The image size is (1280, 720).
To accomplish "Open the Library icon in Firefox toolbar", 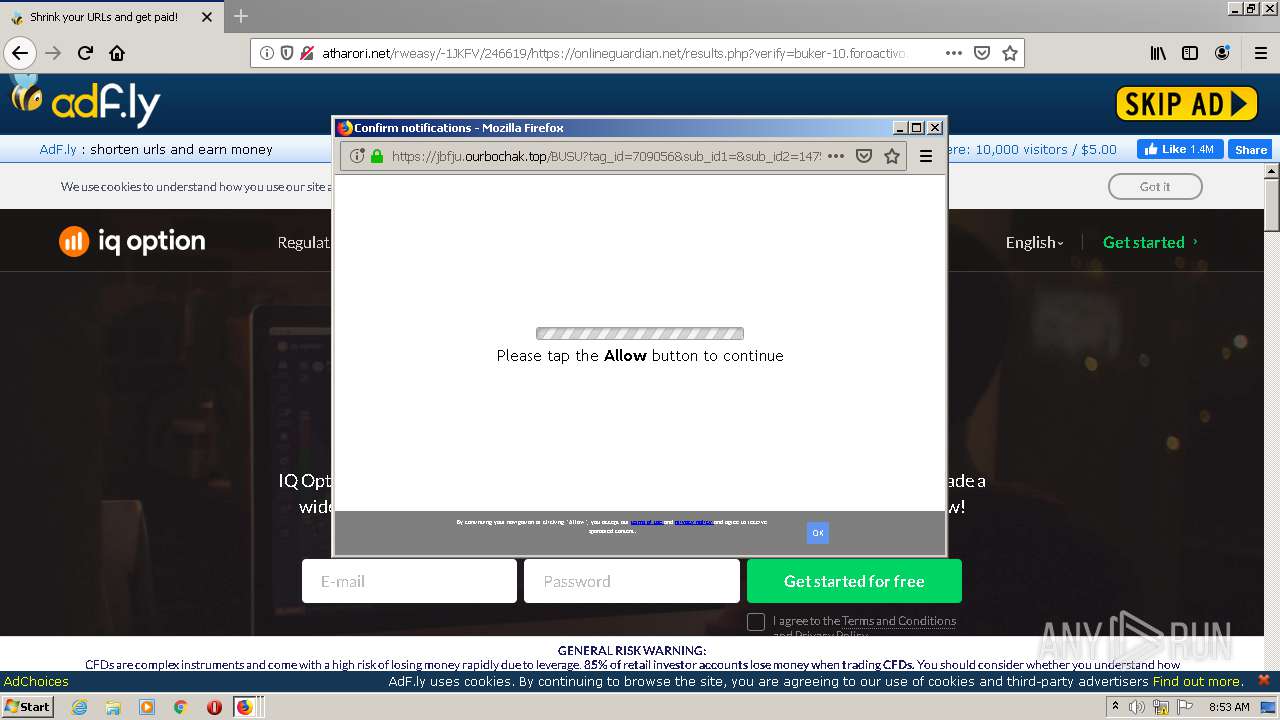I will pyautogui.click(x=1158, y=53).
